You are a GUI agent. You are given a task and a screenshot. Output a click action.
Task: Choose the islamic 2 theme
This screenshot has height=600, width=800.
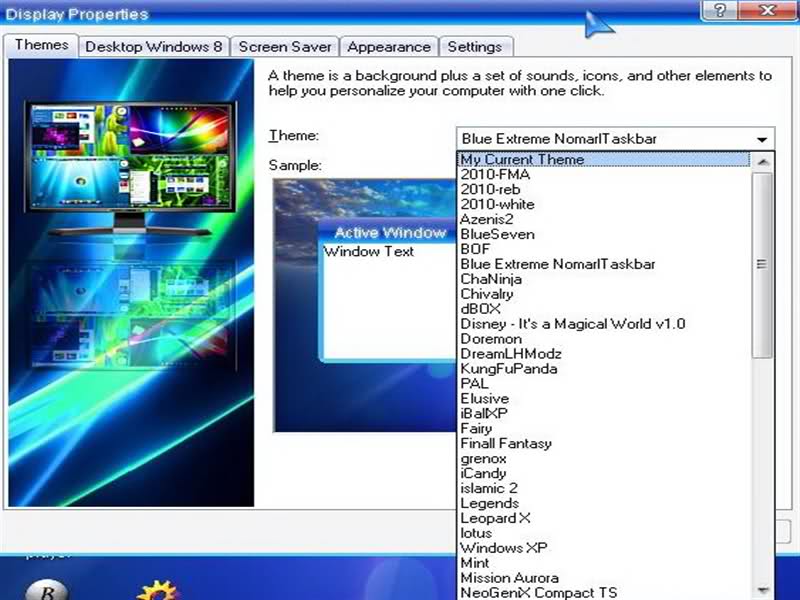coord(605,488)
